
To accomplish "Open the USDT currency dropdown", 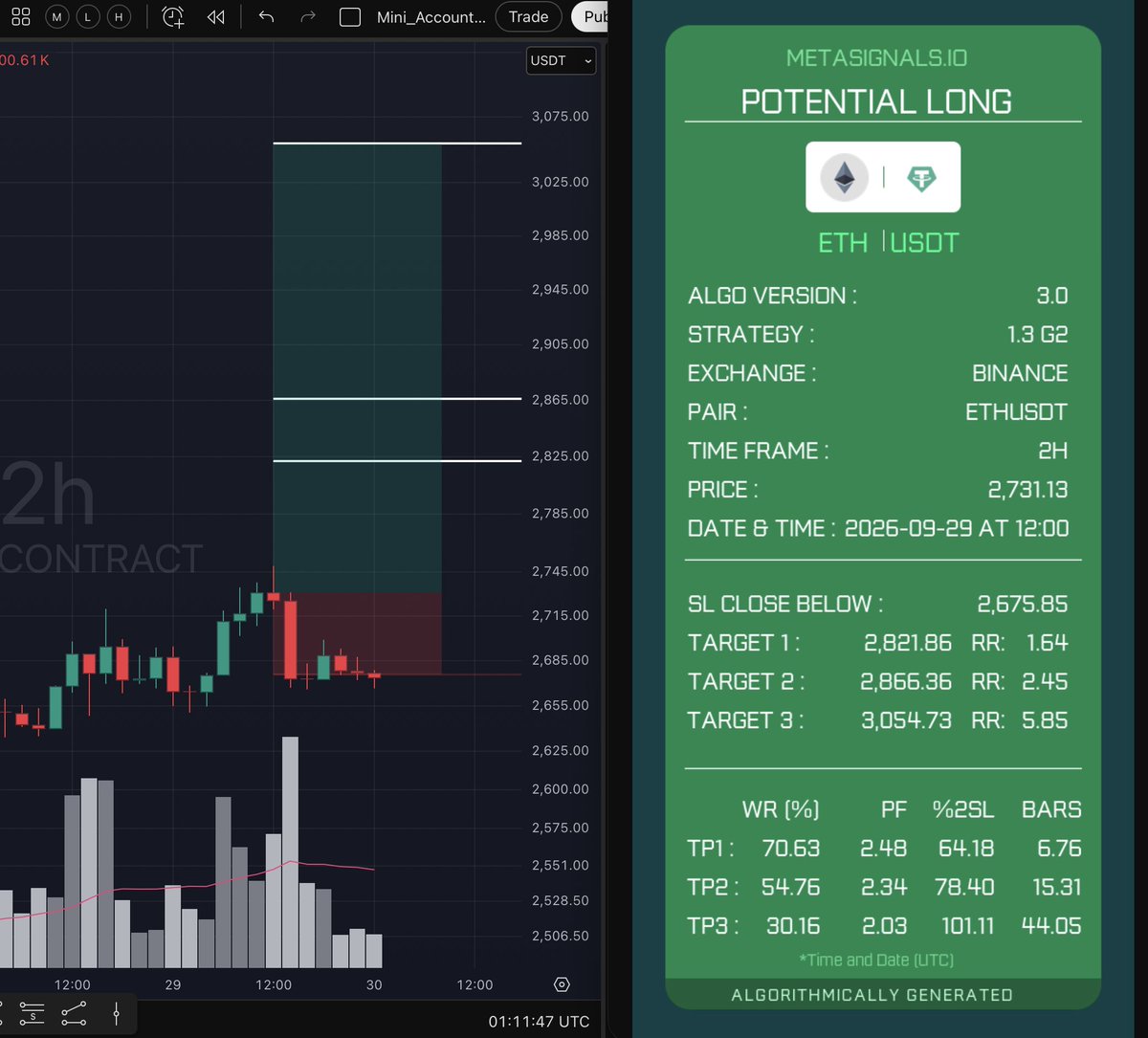I will [561, 60].
